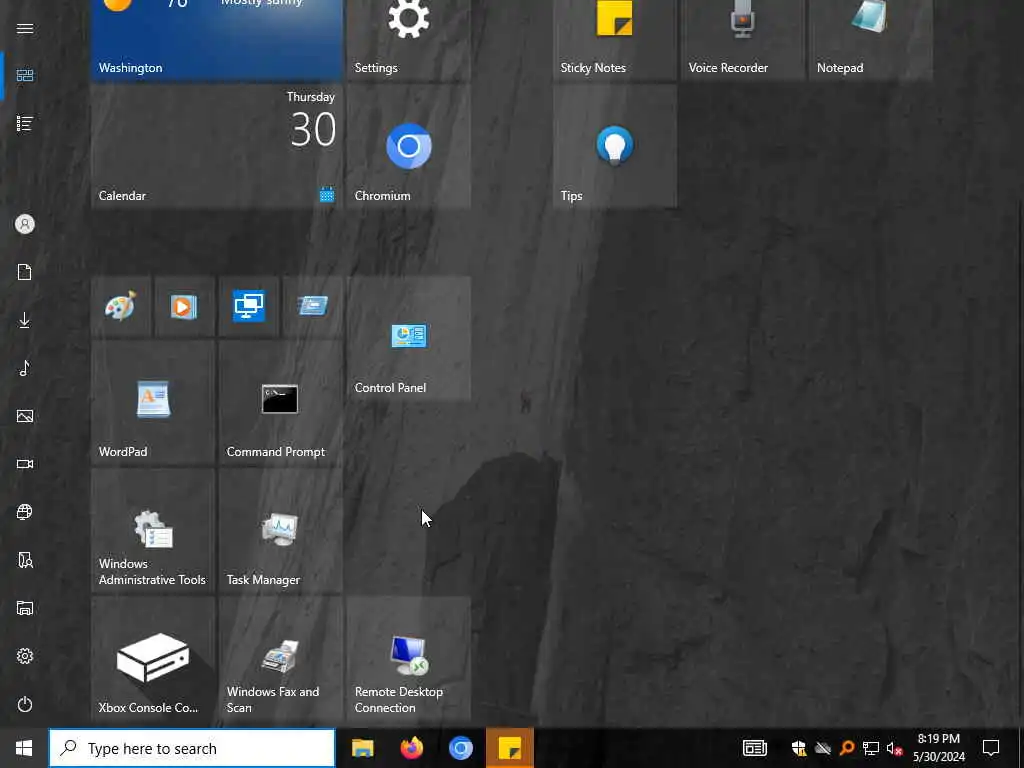Launch the Task Manager tile
Screen dimensions: 1024x768
(x=281, y=530)
